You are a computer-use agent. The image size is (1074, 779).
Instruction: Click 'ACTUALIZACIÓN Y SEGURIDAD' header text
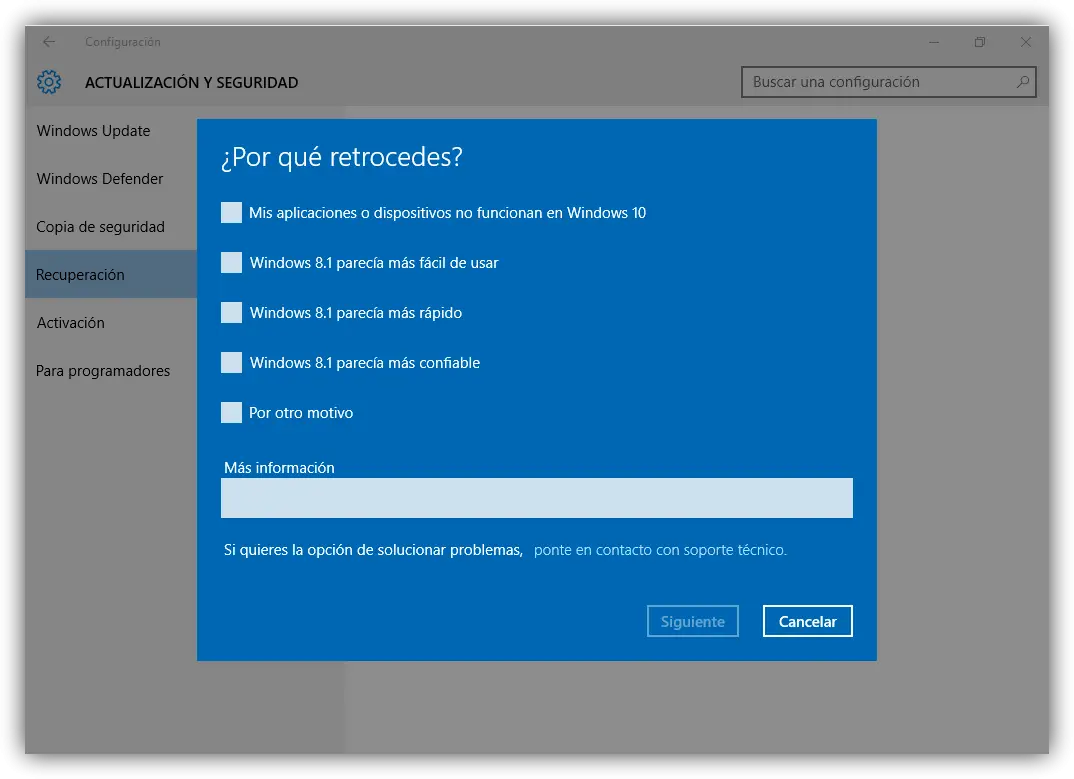click(192, 83)
